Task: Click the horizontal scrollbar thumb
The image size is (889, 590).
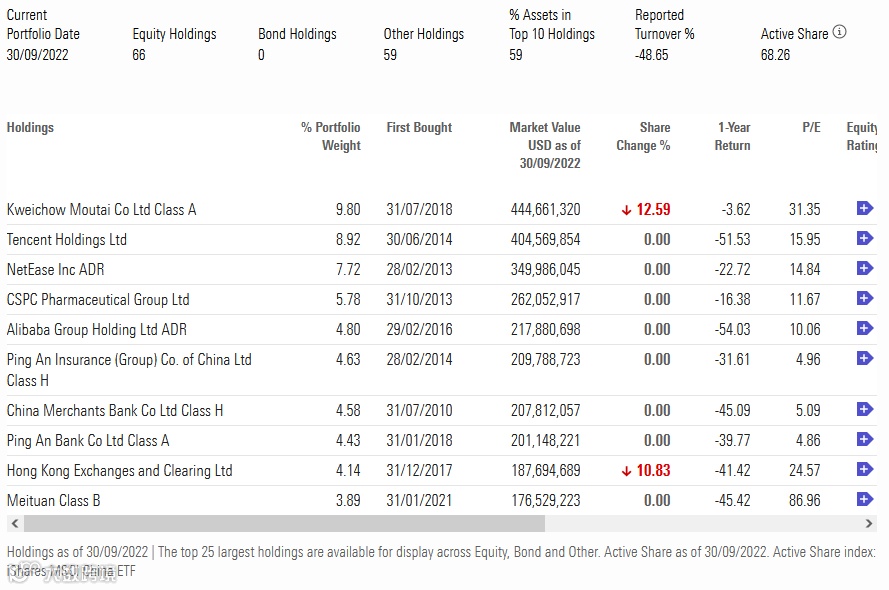Action: pos(284,524)
